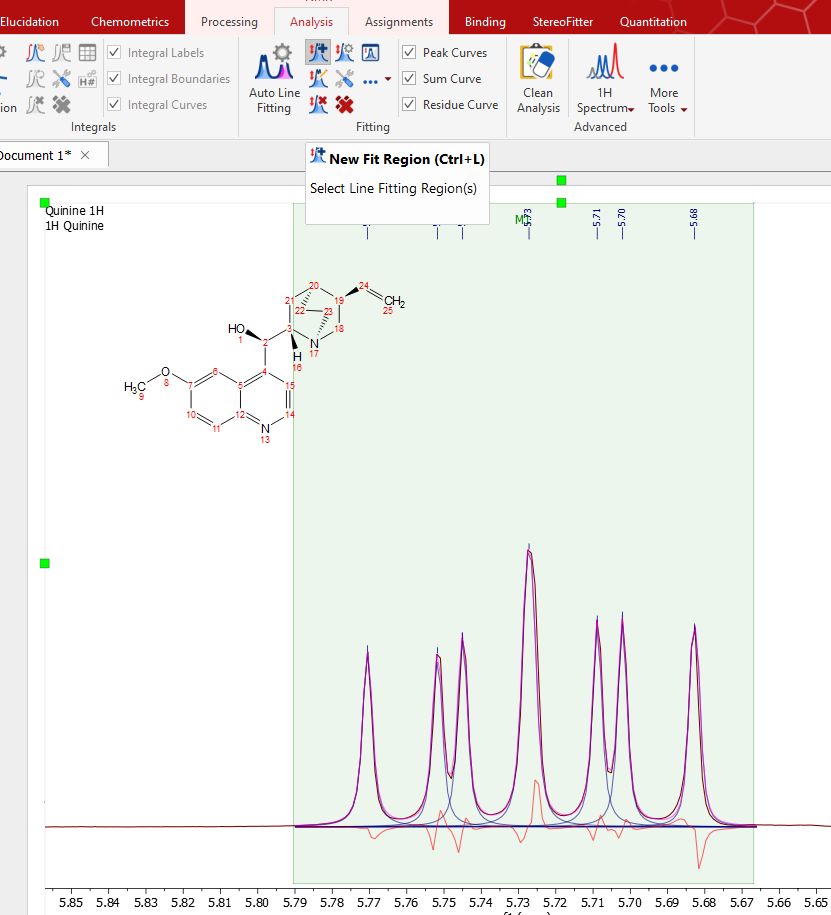The width and height of the screenshot is (831, 915).
Task: Click the red X delete icon in Fitting
Action: 345,104
